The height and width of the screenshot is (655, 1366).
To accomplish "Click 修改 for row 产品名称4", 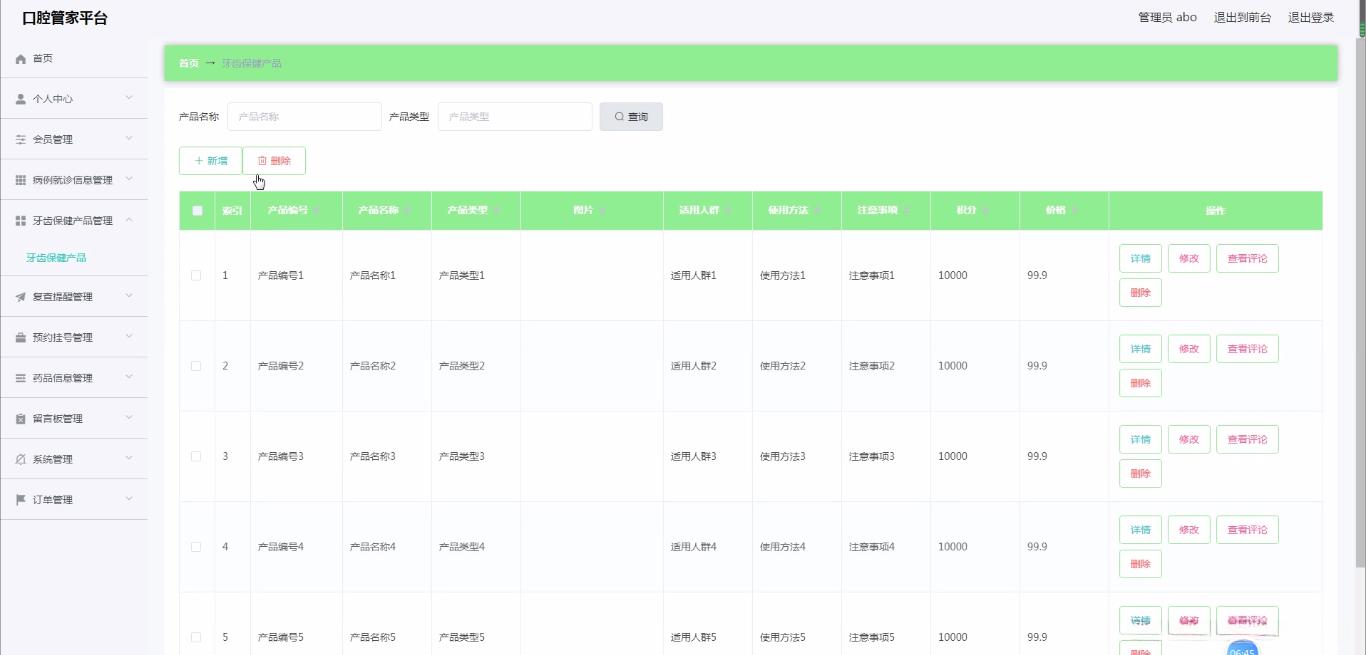I will (x=1189, y=530).
